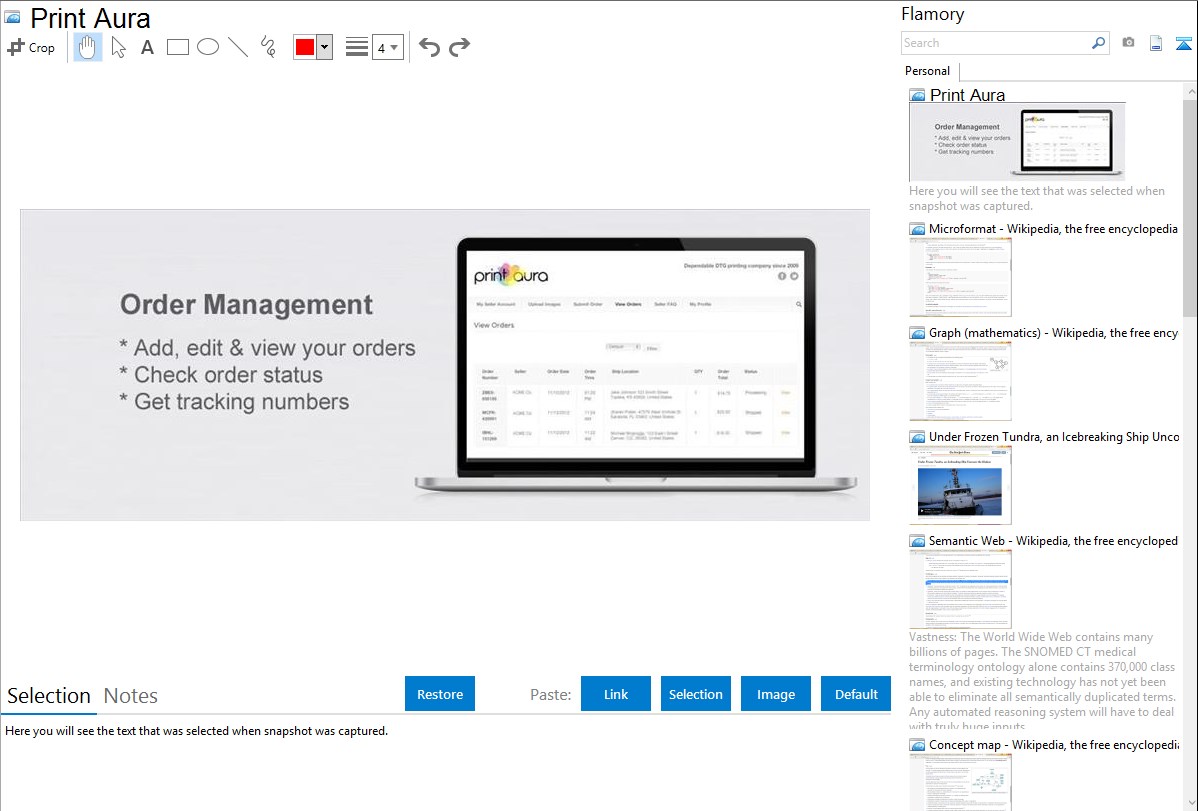
Task: Select the freehand scribble tool
Action: pyautogui.click(x=268, y=47)
